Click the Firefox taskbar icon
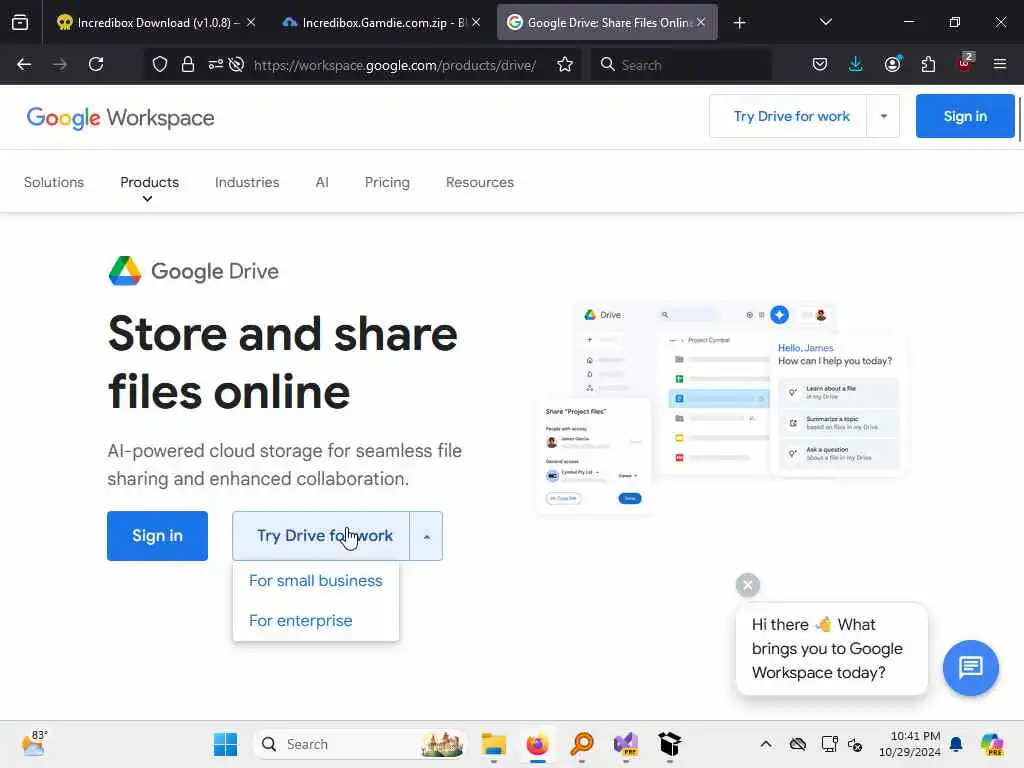This screenshot has width=1024, height=768. (x=537, y=744)
